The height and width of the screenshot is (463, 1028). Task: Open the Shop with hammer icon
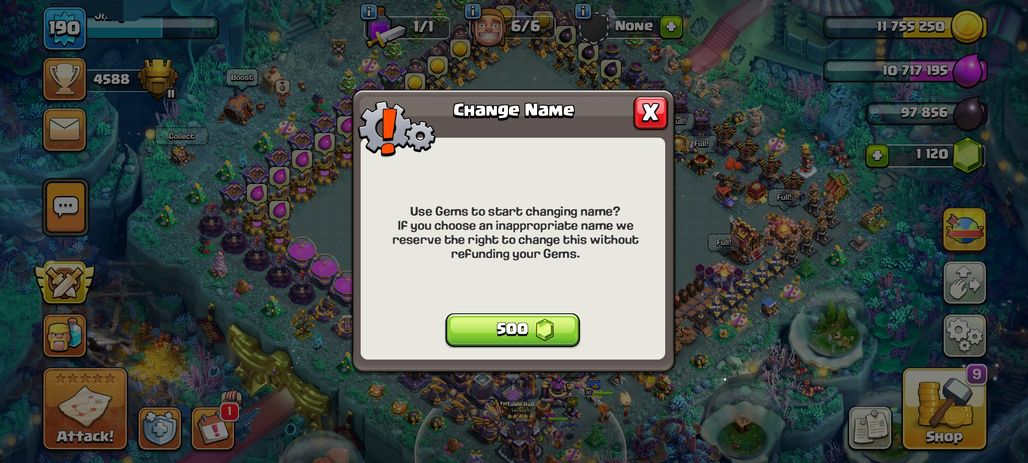pos(944,409)
